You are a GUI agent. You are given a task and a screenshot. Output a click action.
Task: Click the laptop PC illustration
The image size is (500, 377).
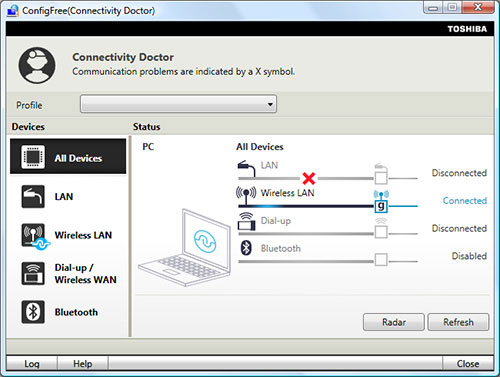pos(184,248)
